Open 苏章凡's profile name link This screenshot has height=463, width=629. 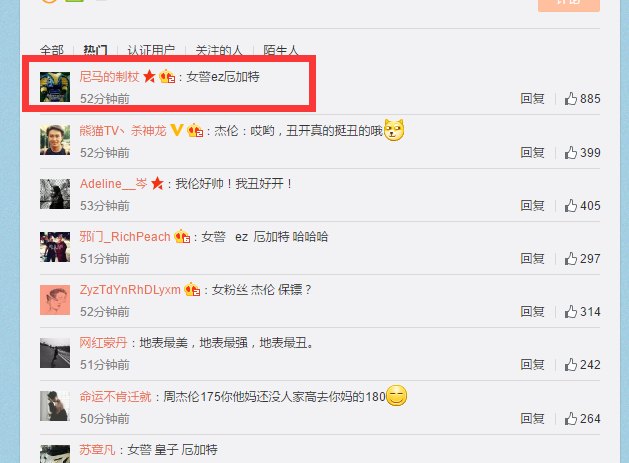(97, 449)
